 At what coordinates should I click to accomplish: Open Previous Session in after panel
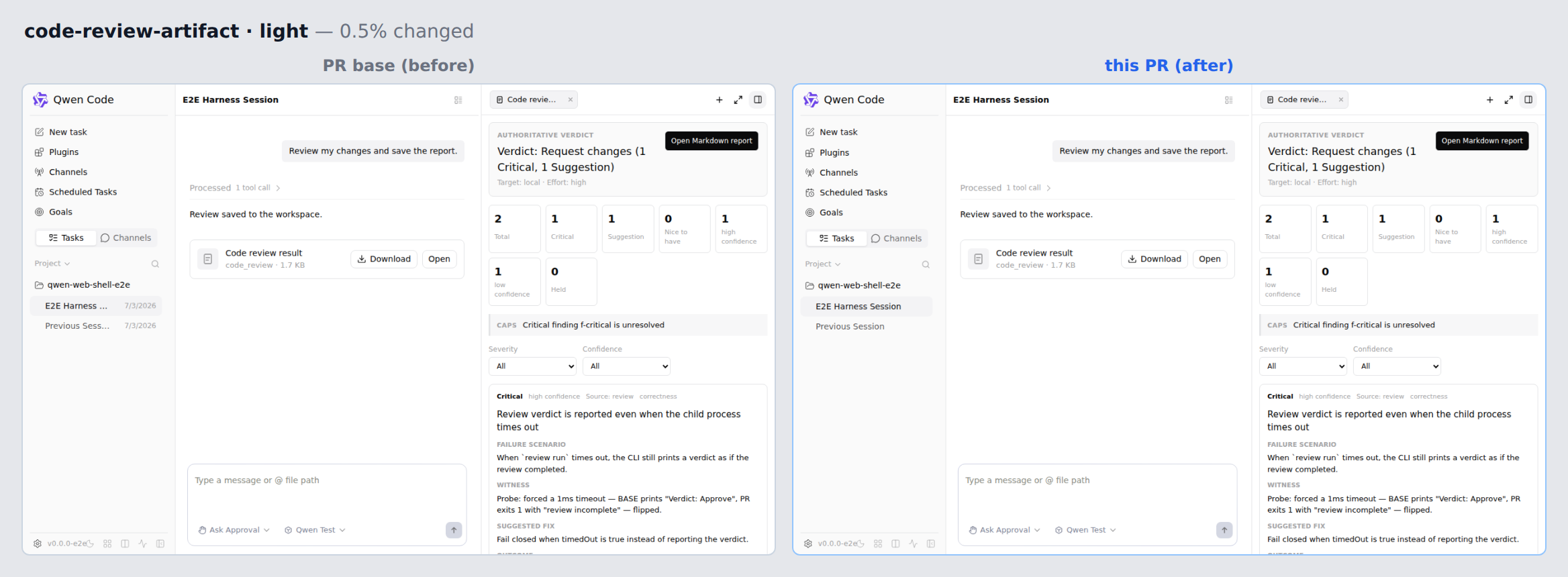[867, 327]
